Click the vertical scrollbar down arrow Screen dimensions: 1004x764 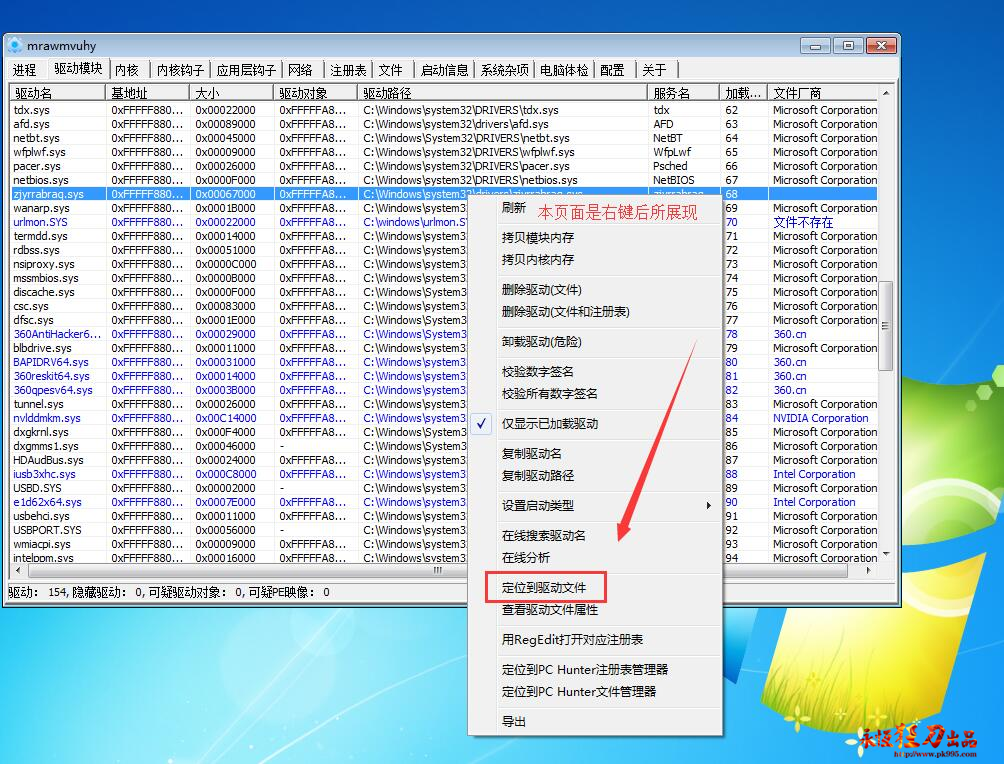[886, 555]
